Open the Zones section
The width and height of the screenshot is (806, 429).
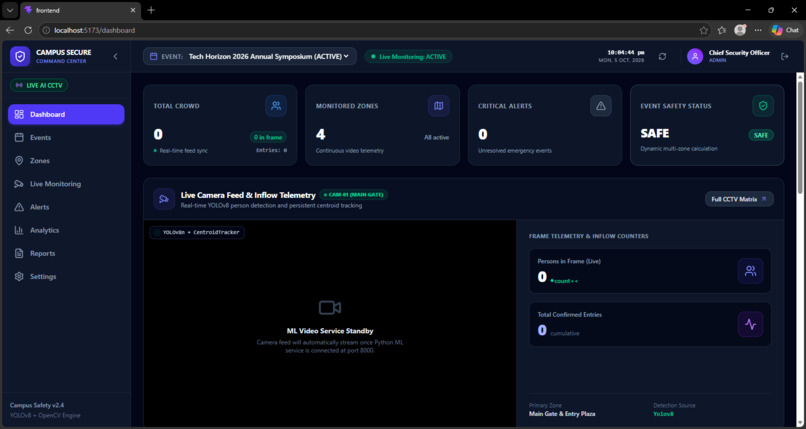pyautogui.click(x=66, y=161)
